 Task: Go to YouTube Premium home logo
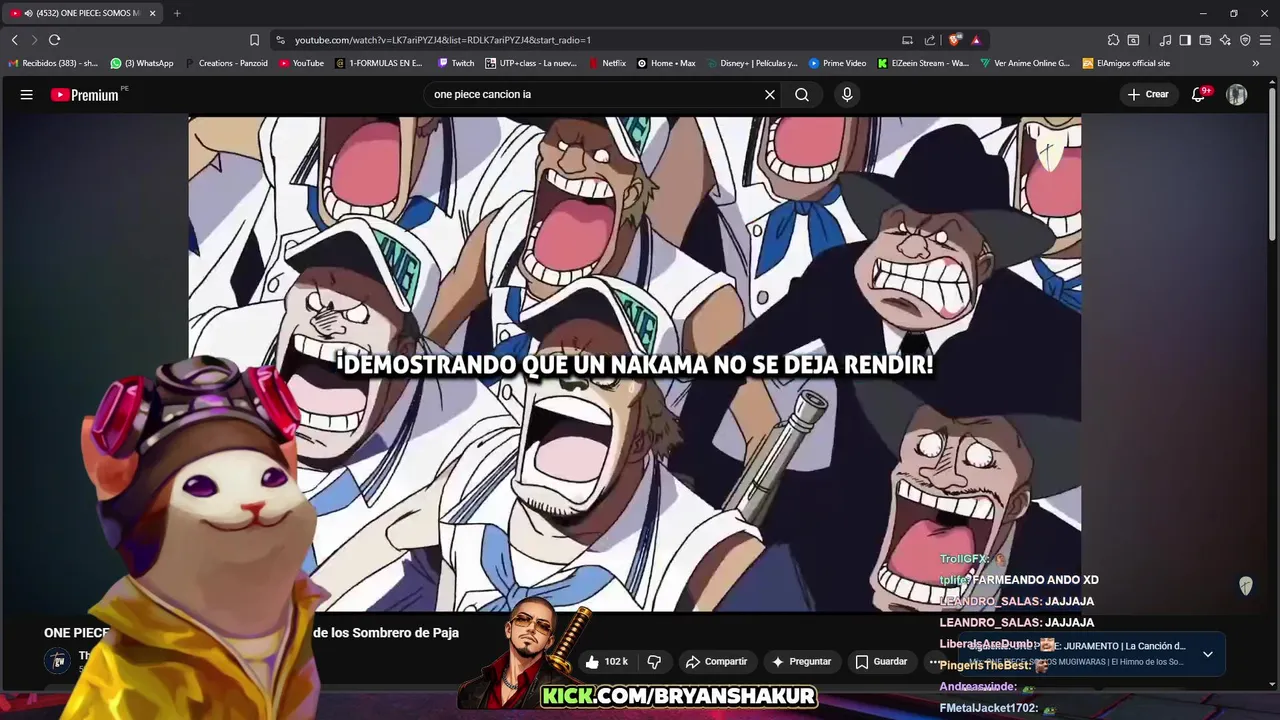86,95
